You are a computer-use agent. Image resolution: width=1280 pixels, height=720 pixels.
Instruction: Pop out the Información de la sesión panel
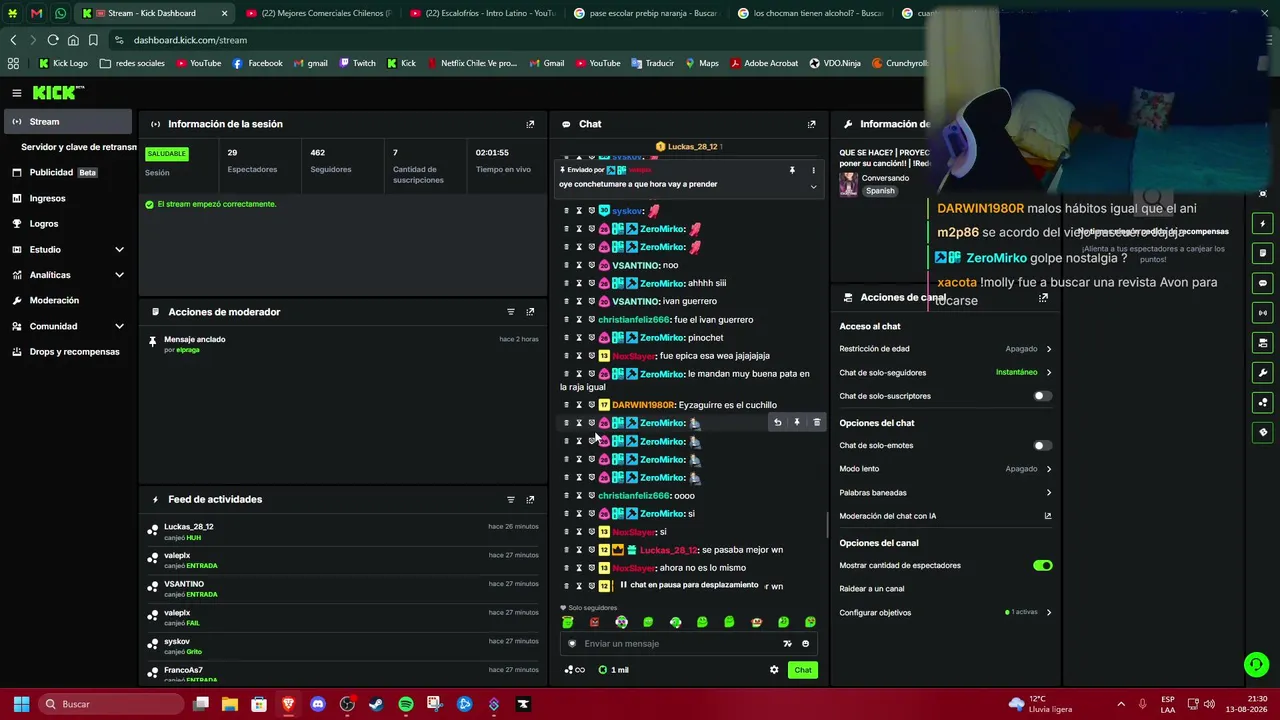[530, 124]
